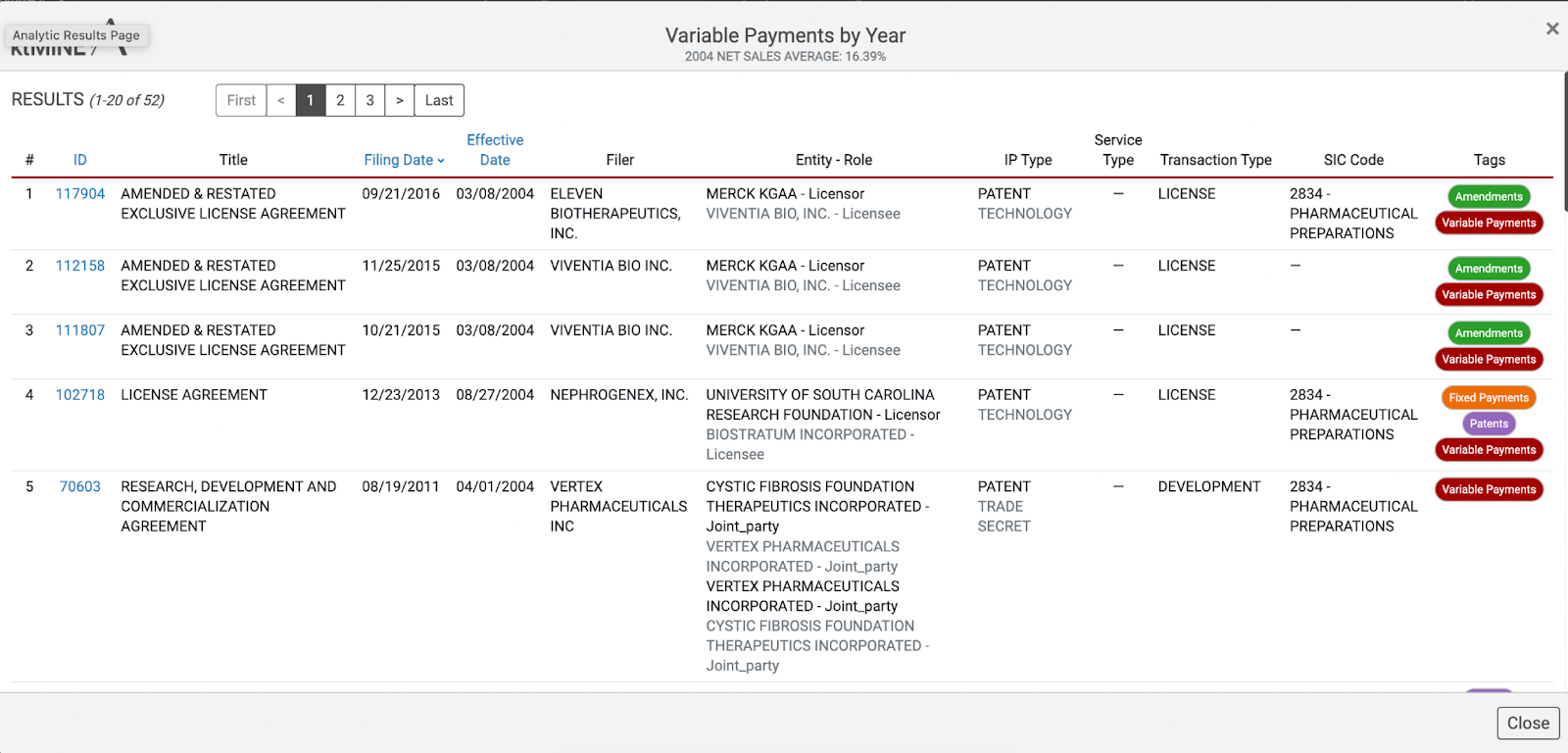Click filer ELEVEN BIOTHERAPEUTICS, INC.
This screenshot has width=1568, height=753.
[x=615, y=214]
